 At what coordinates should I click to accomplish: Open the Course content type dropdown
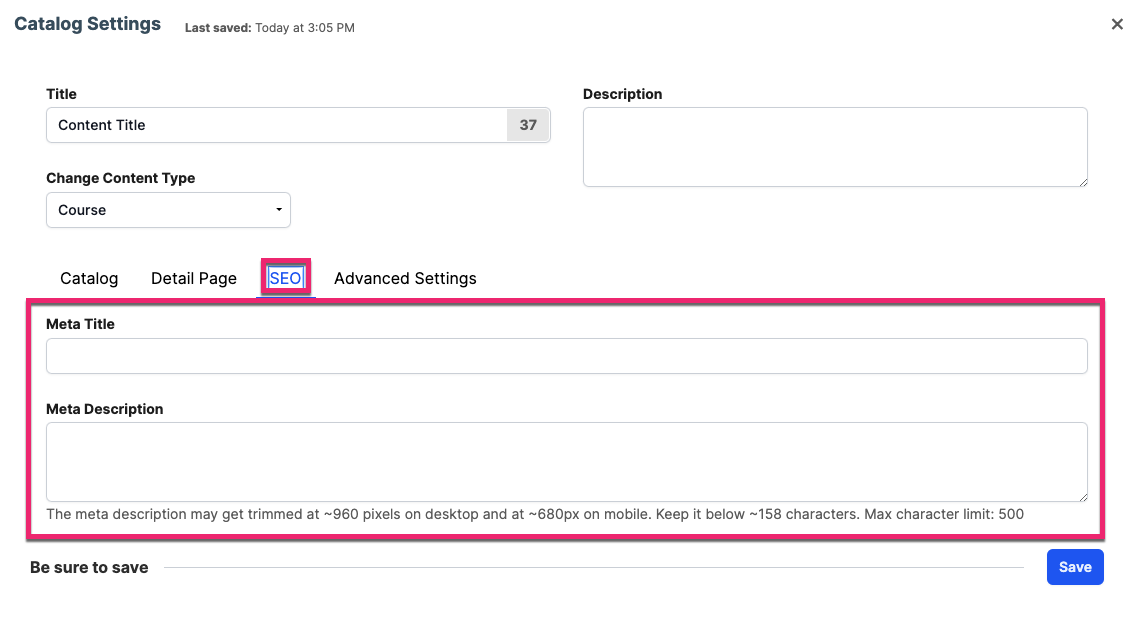tap(168, 210)
